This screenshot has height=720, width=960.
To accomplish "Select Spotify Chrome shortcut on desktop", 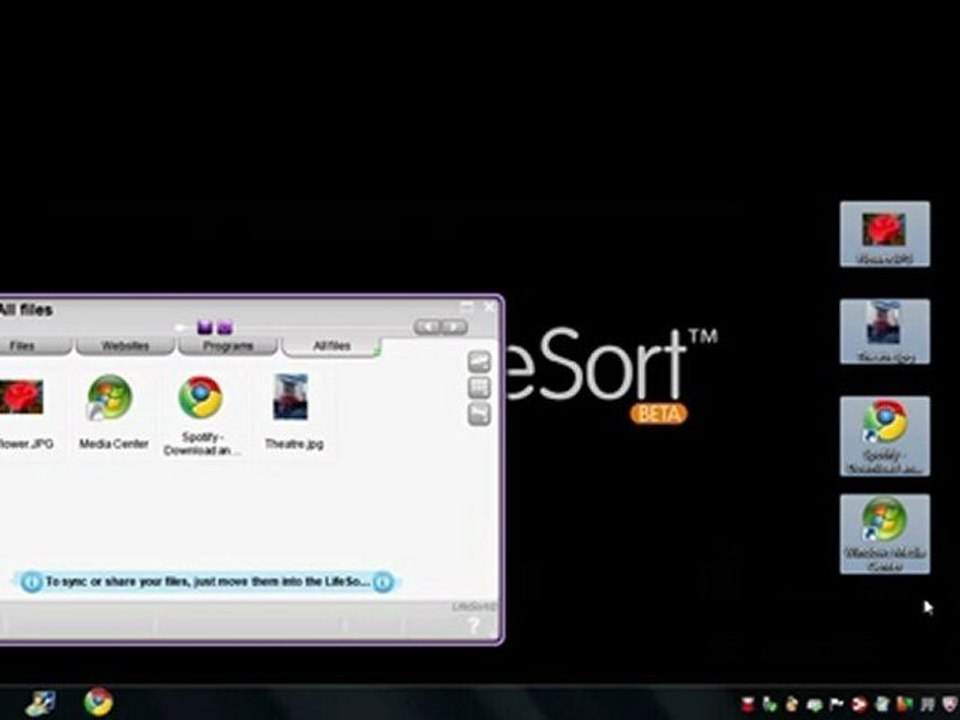I will coord(885,436).
